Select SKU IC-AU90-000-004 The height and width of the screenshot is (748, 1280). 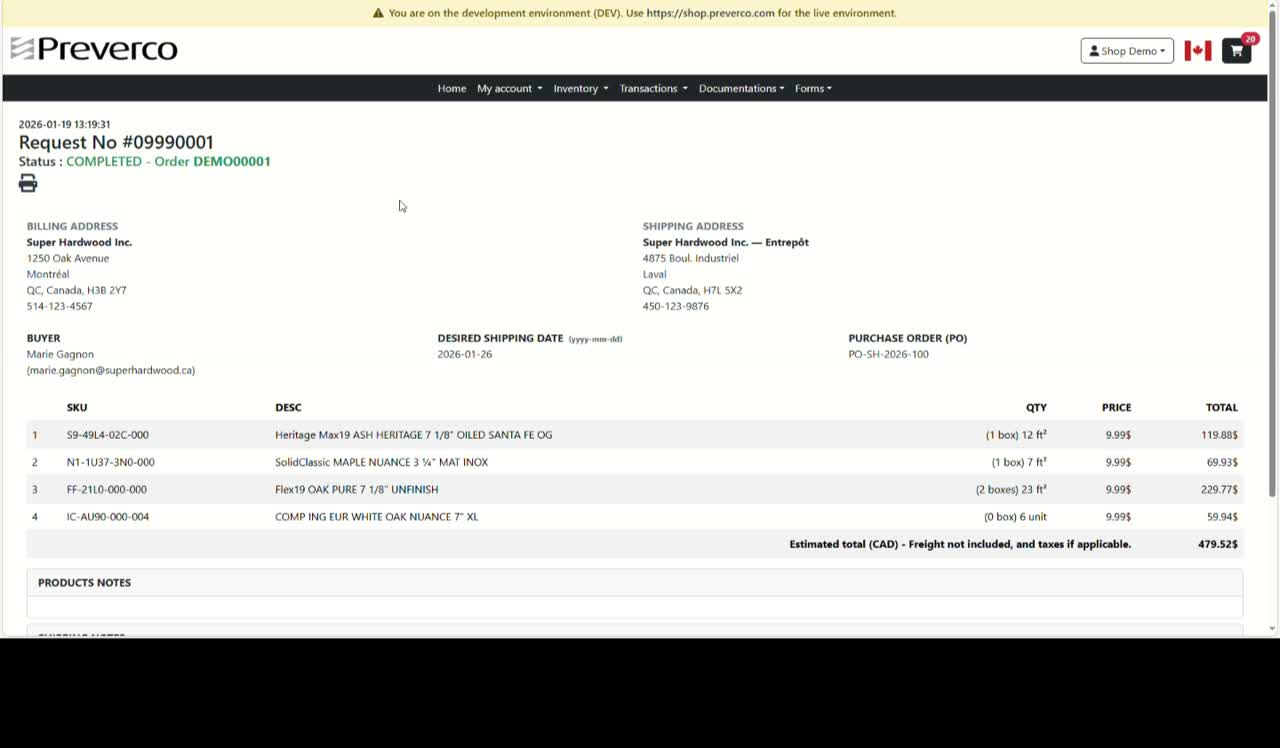coord(108,517)
